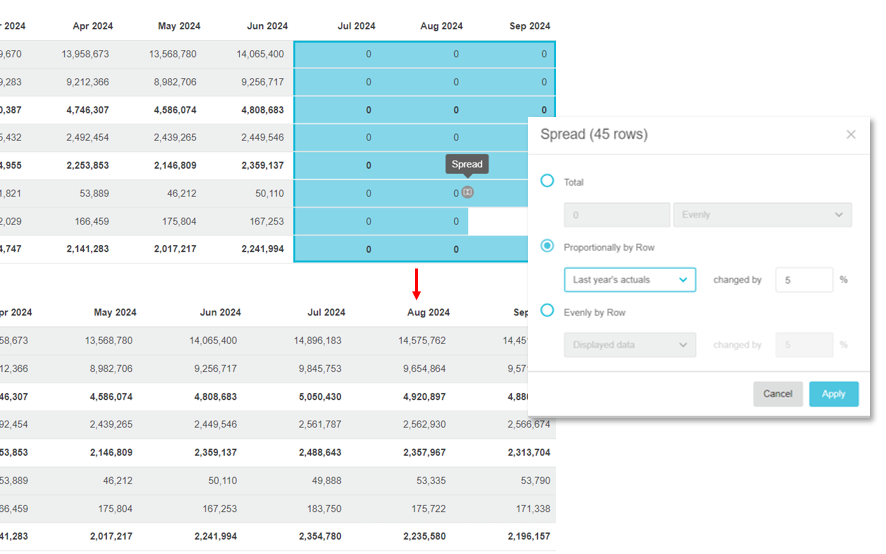Click the Total amount input field

(616, 215)
